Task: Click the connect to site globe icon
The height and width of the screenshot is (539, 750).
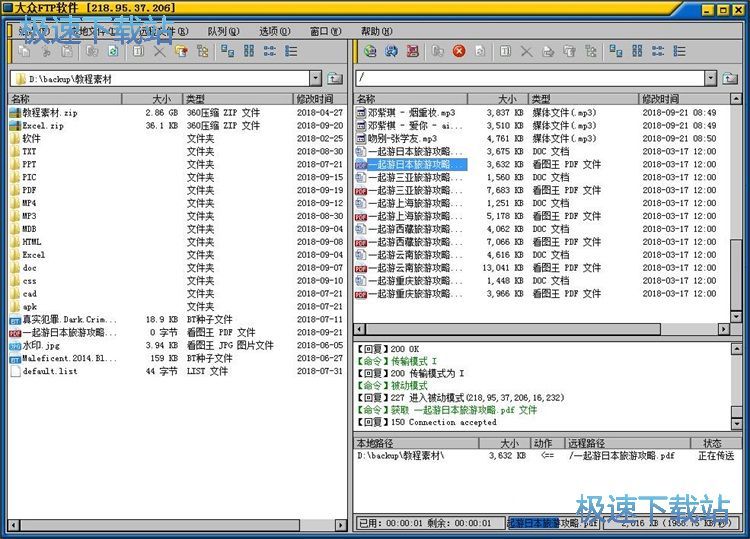Action: (370, 51)
